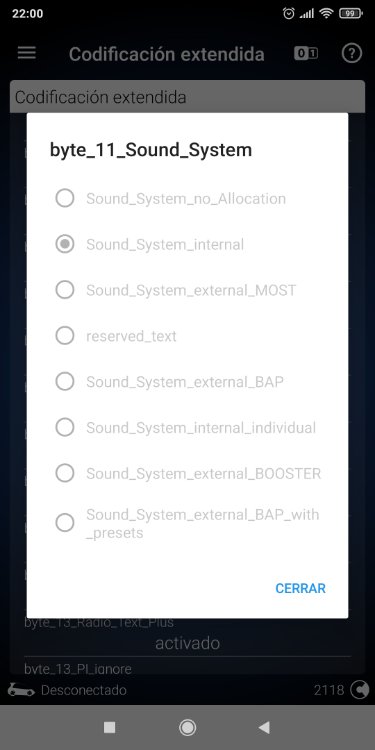Select Sound_System_internal_individual option
The image size is (375, 750).
coord(188,427)
